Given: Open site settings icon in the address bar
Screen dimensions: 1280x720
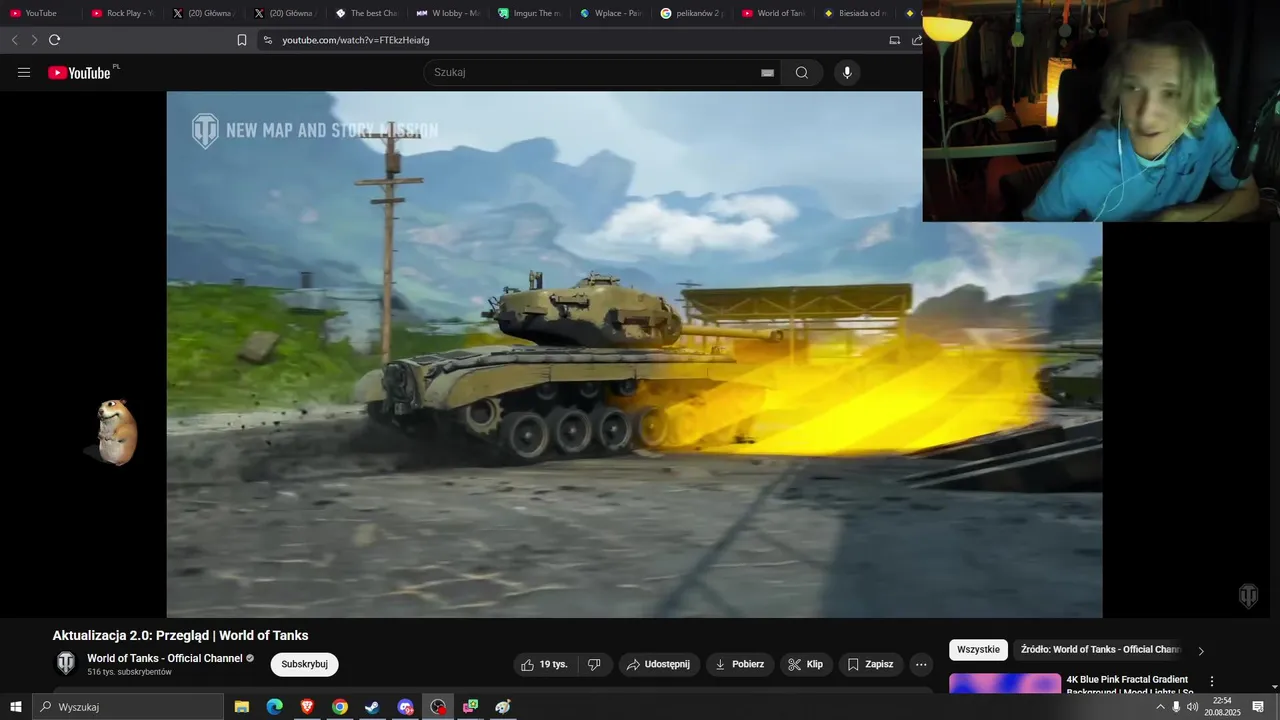Looking at the screenshot, I should [267, 40].
